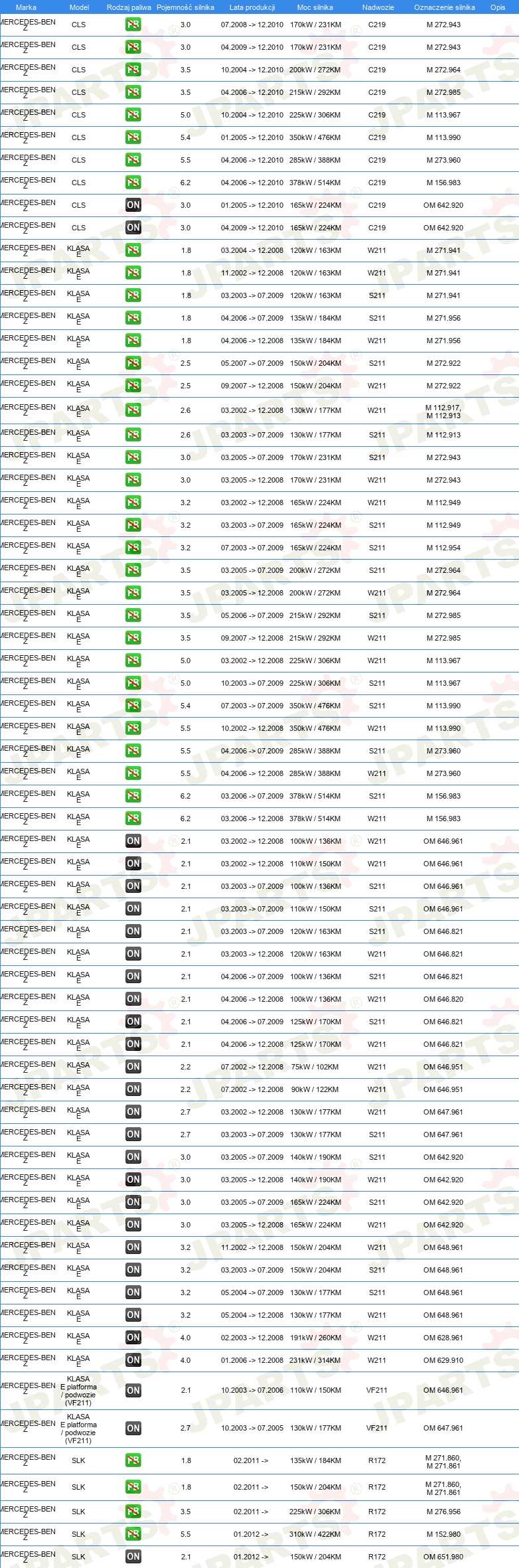Click the Pojemność silnika column header
The image size is (519, 1568).
[185, 7]
